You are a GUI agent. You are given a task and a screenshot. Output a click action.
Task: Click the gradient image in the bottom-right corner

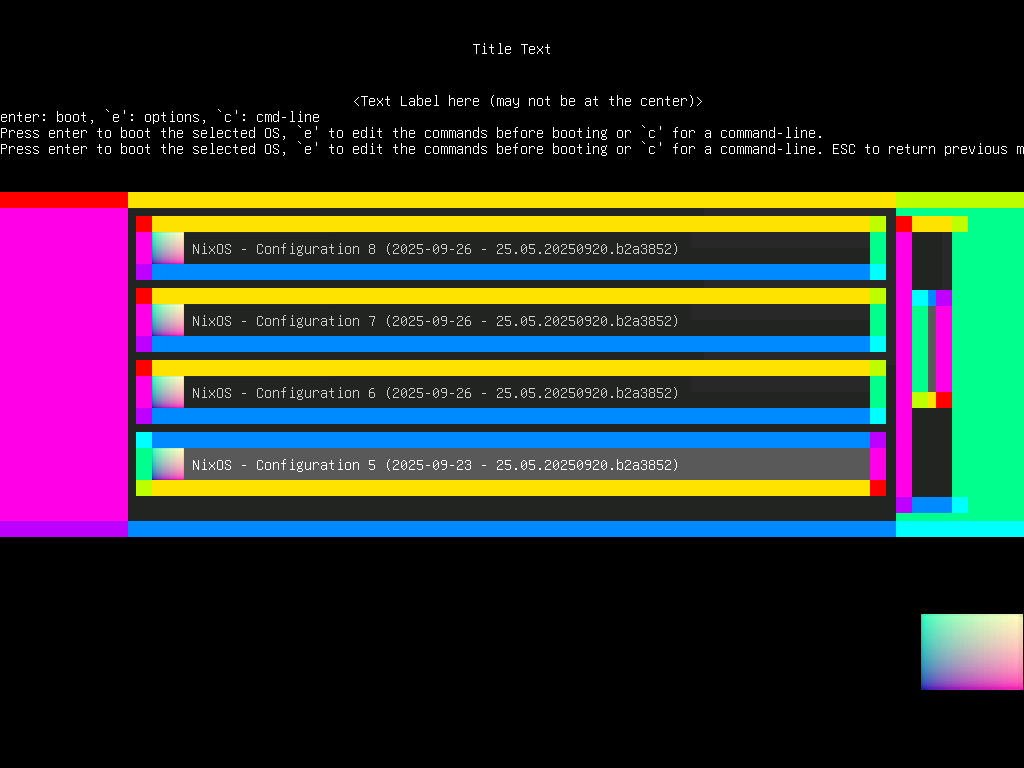pyautogui.click(x=971, y=651)
